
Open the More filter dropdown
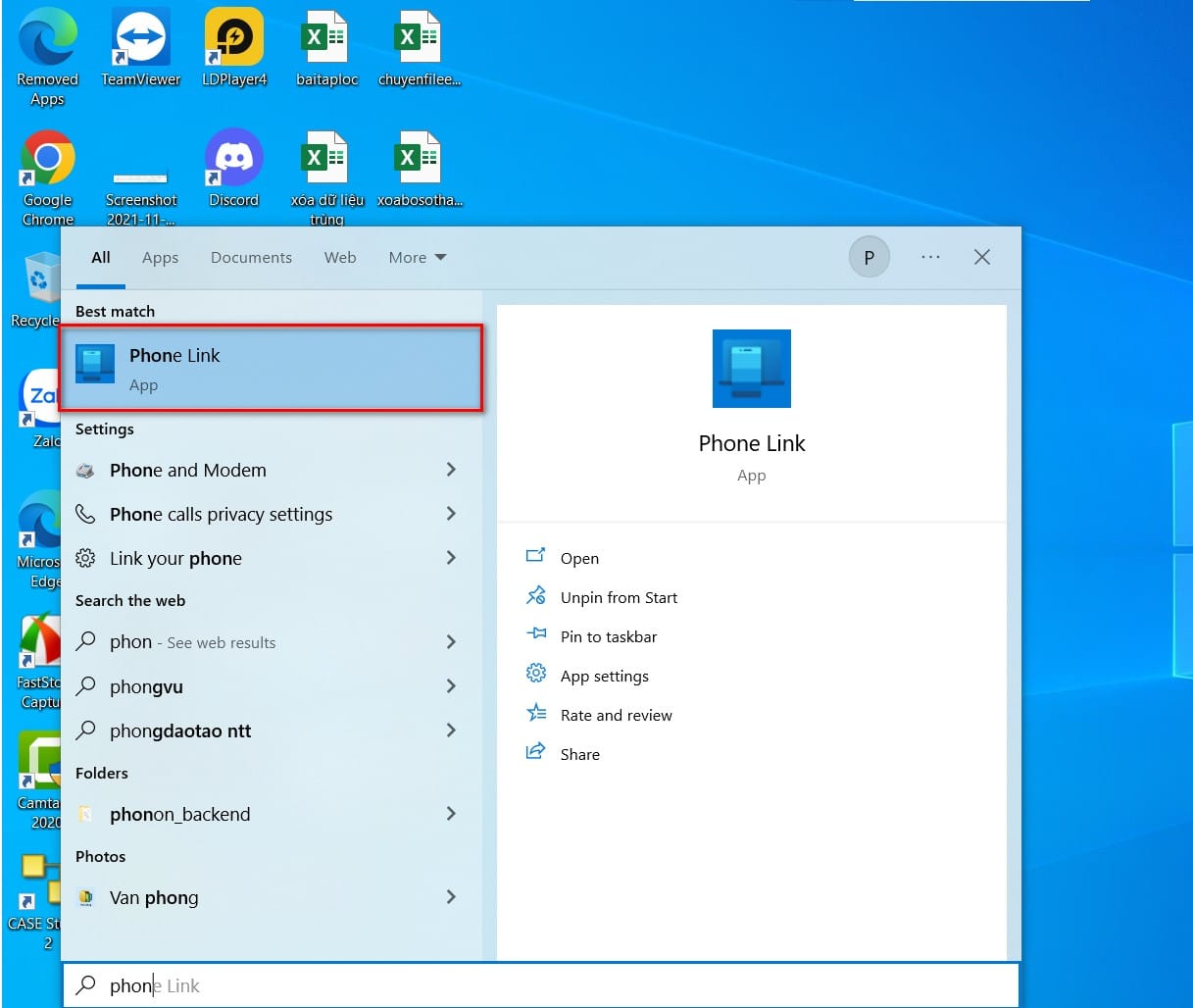point(418,258)
